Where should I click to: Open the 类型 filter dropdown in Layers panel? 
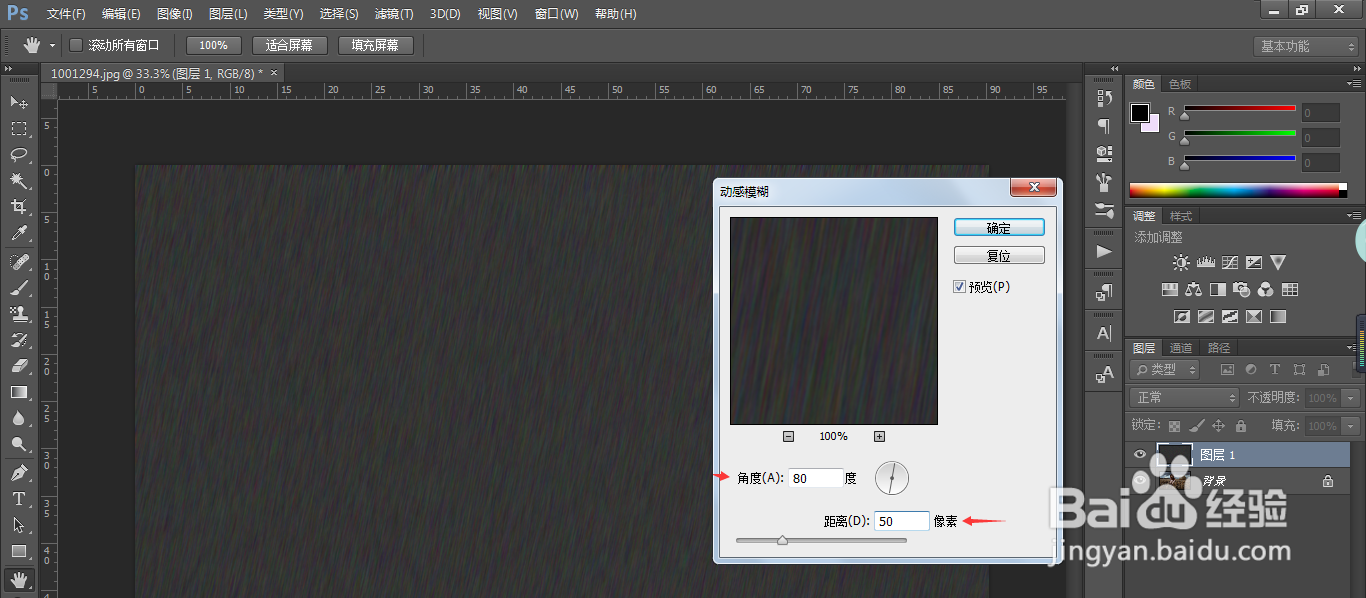pos(1163,369)
